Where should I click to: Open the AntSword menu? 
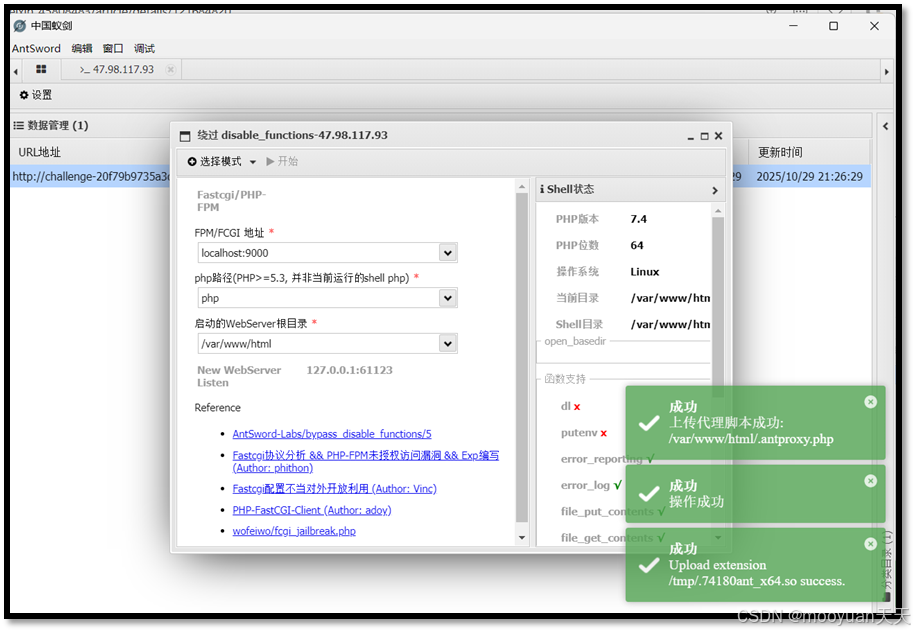click(x=36, y=48)
